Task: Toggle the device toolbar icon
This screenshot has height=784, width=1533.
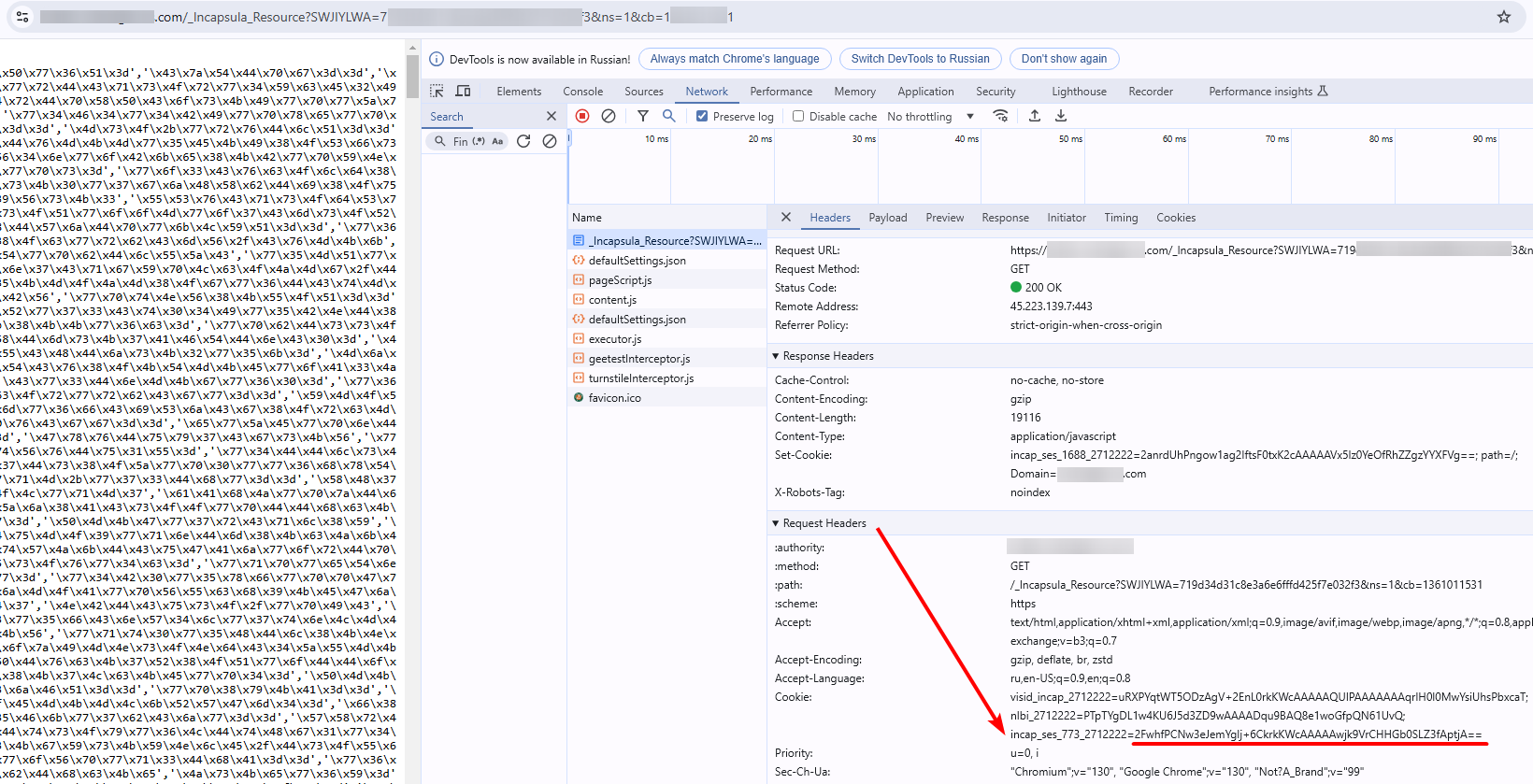Action: [x=463, y=91]
